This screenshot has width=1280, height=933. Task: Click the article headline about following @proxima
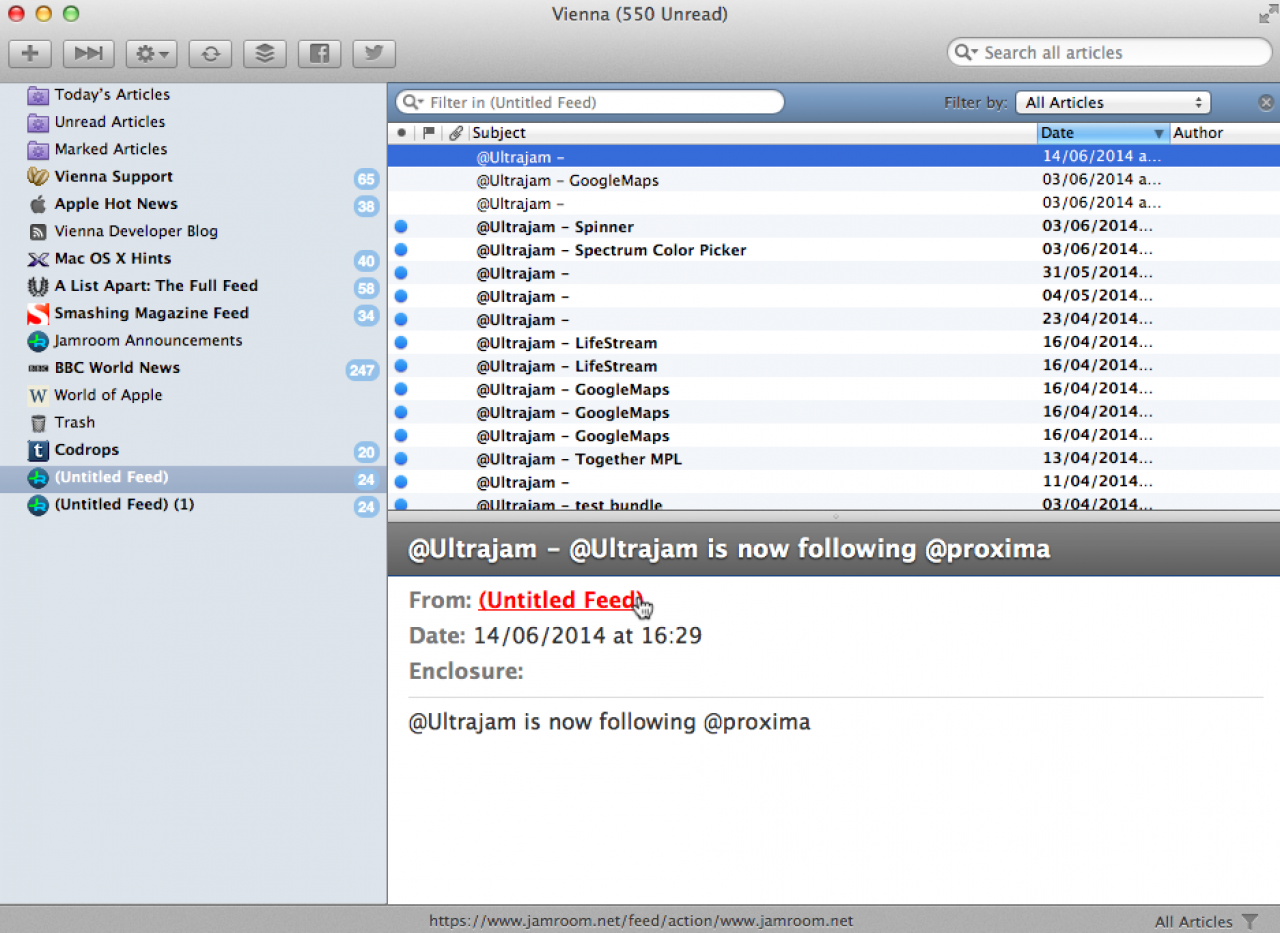pyautogui.click(x=729, y=549)
